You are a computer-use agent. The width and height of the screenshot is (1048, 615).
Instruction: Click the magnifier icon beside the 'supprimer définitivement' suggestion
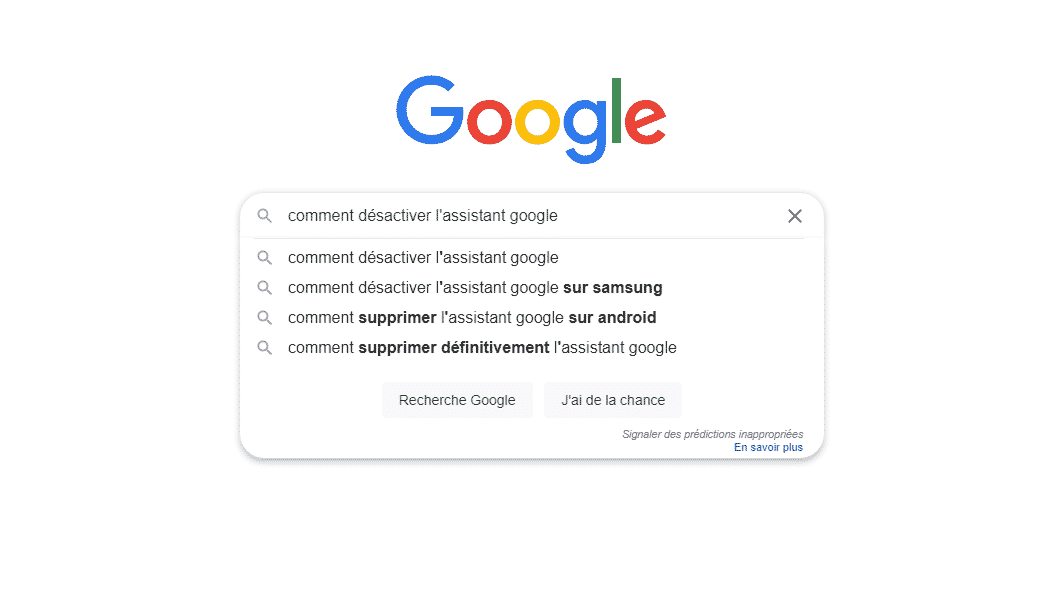[x=265, y=348]
